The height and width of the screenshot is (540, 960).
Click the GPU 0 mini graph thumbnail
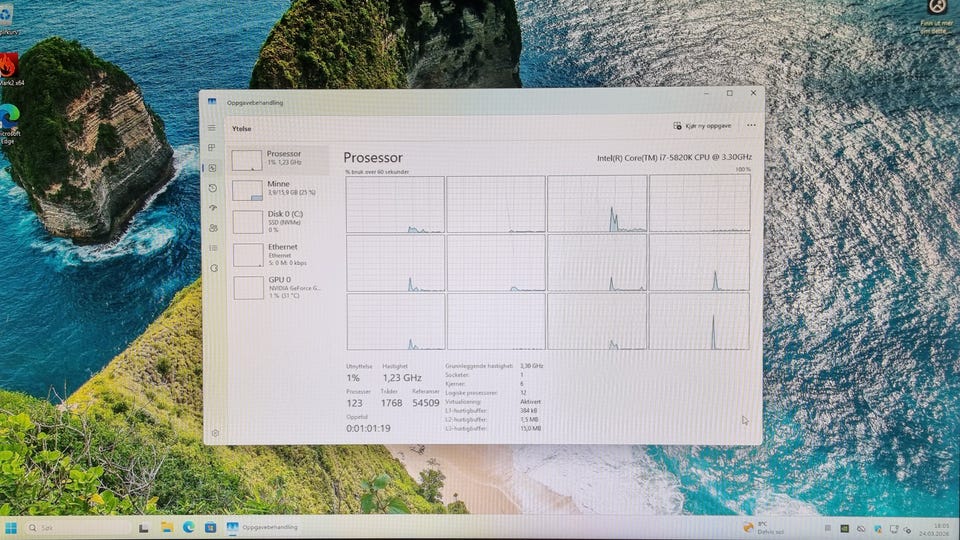coord(249,288)
